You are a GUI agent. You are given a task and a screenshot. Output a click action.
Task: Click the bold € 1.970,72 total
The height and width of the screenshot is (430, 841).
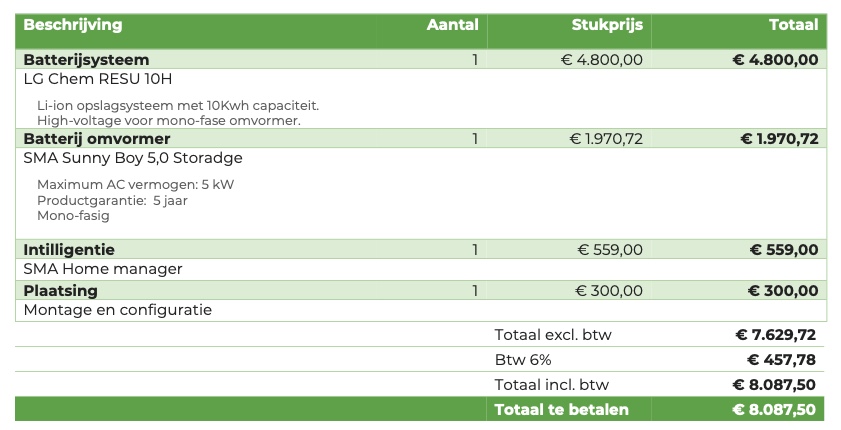click(779, 139)
